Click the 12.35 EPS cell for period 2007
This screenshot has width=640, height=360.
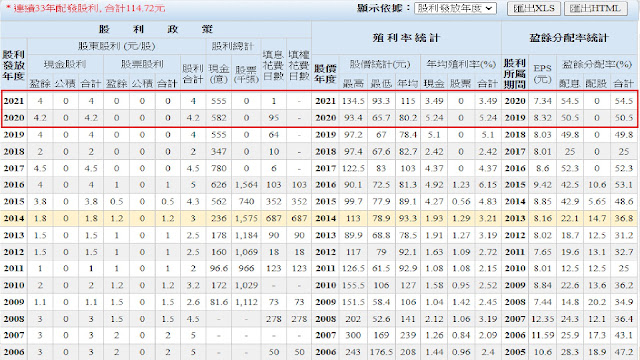tap(542, 319)
